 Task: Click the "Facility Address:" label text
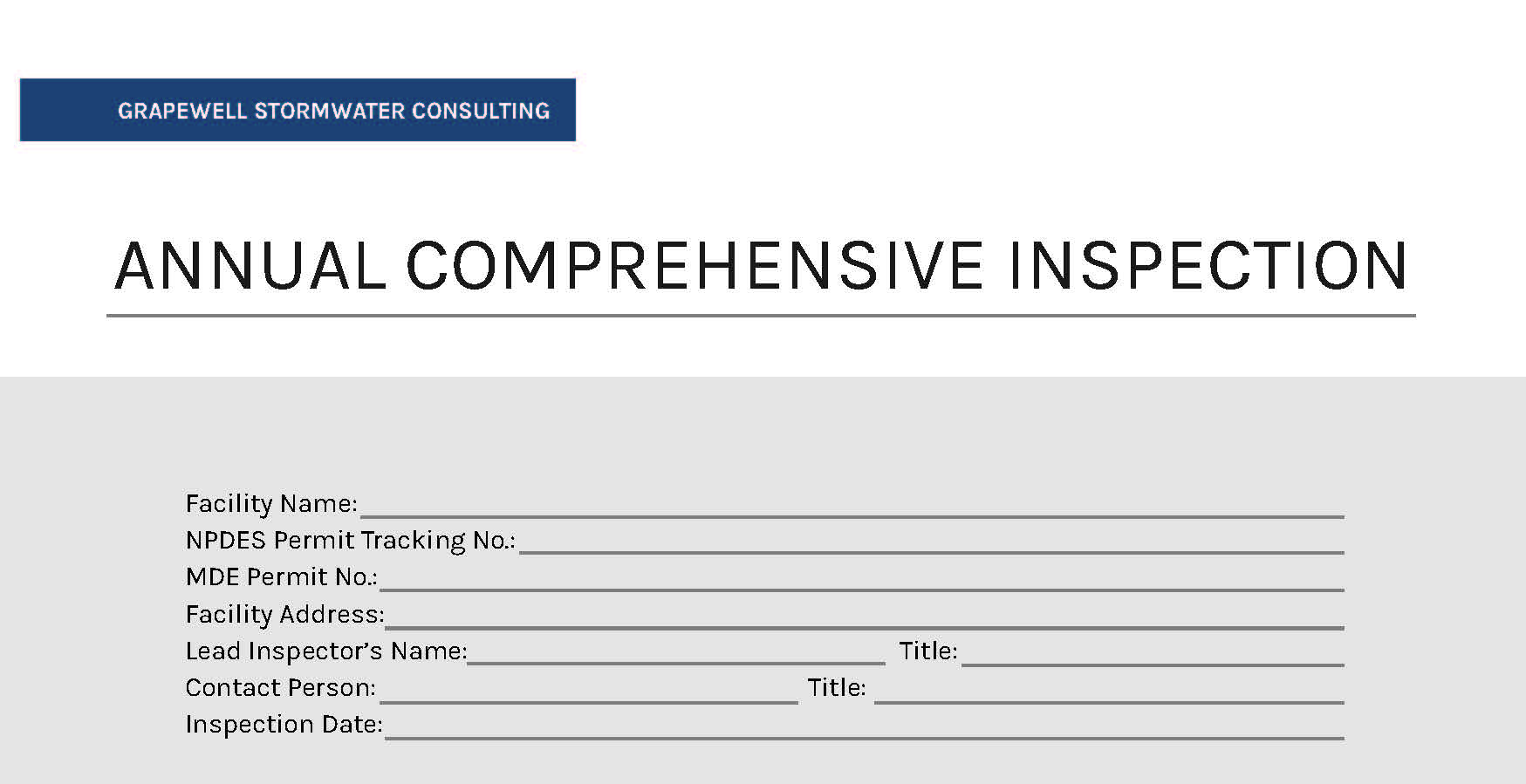coord(284,615)
